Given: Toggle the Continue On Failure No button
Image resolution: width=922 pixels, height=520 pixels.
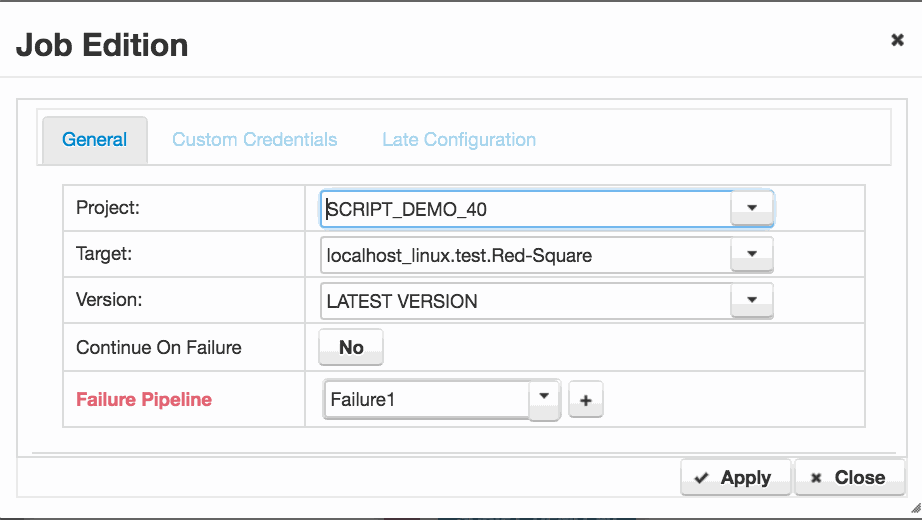Looking at the screenshot, I should [351, 347].
